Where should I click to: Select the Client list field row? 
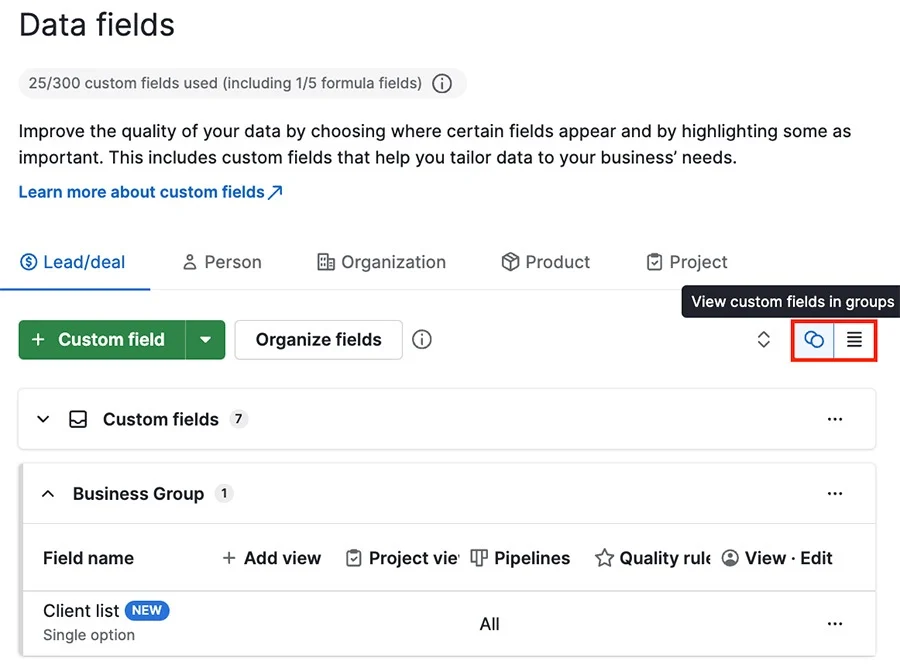coord(81,611)
